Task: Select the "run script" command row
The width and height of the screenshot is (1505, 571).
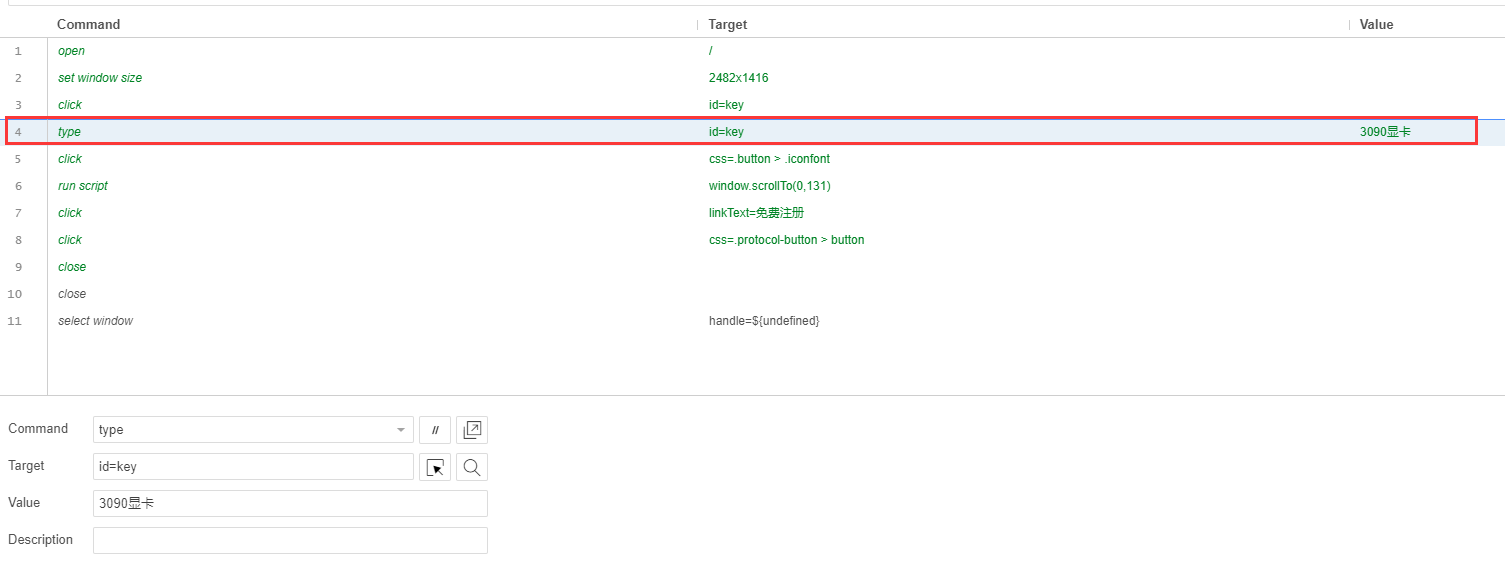Action: tap(83, 186)
